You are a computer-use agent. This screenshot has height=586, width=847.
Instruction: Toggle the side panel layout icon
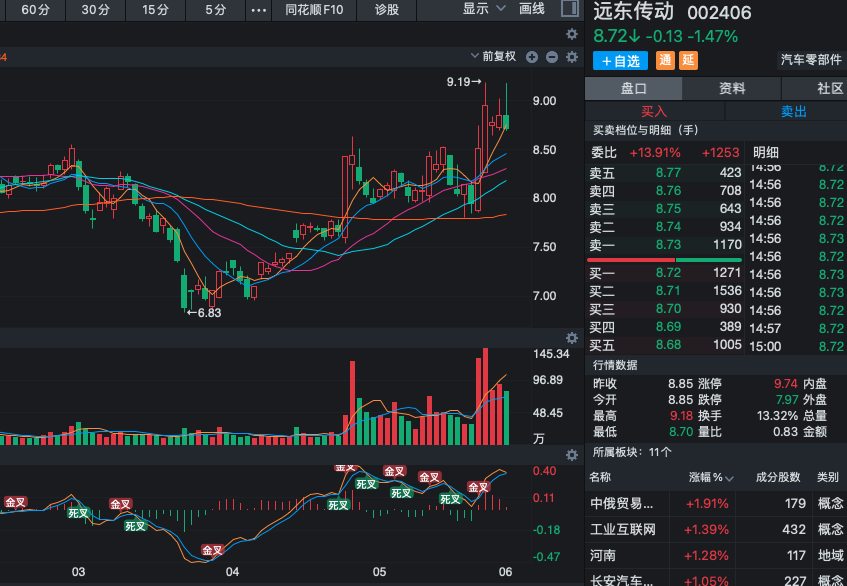(x=570, y=8)
